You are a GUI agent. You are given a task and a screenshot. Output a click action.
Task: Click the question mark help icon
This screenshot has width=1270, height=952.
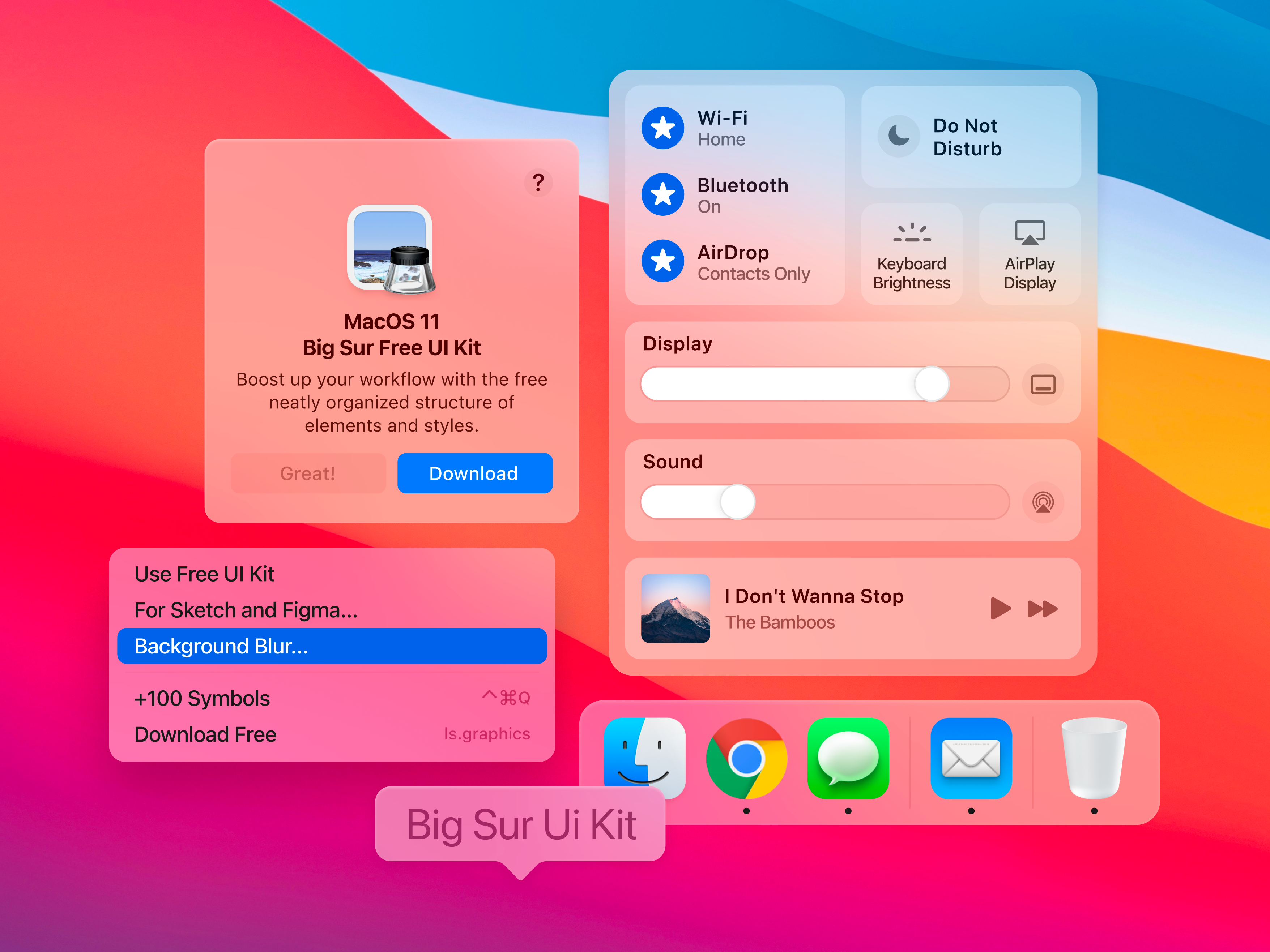pos(538,183)
